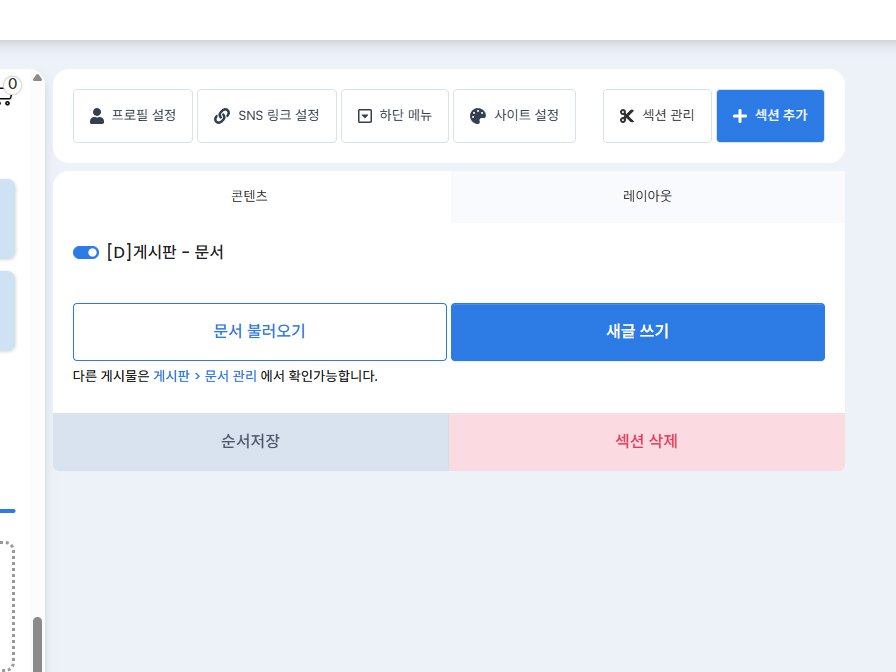Screen dimensions: 896x672
Task: Click the plus icon inside 섹션 추가
Action: [740, 115]
